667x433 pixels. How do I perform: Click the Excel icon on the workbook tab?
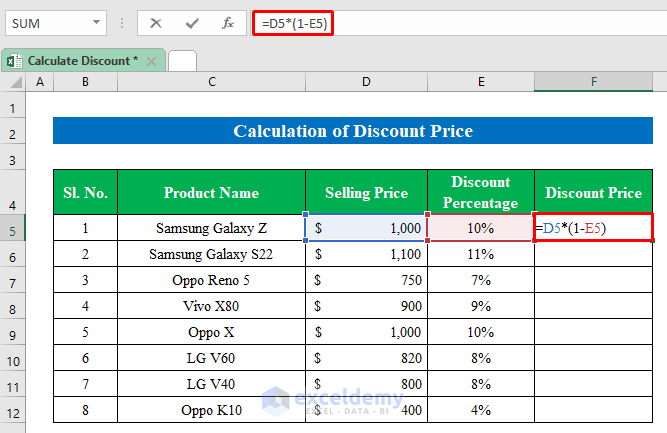15,61
